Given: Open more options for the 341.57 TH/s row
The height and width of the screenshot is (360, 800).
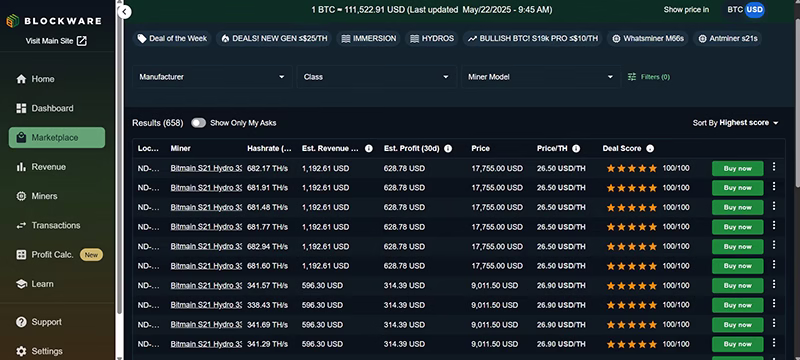Looking at the screenshot, I should (773, 284).
